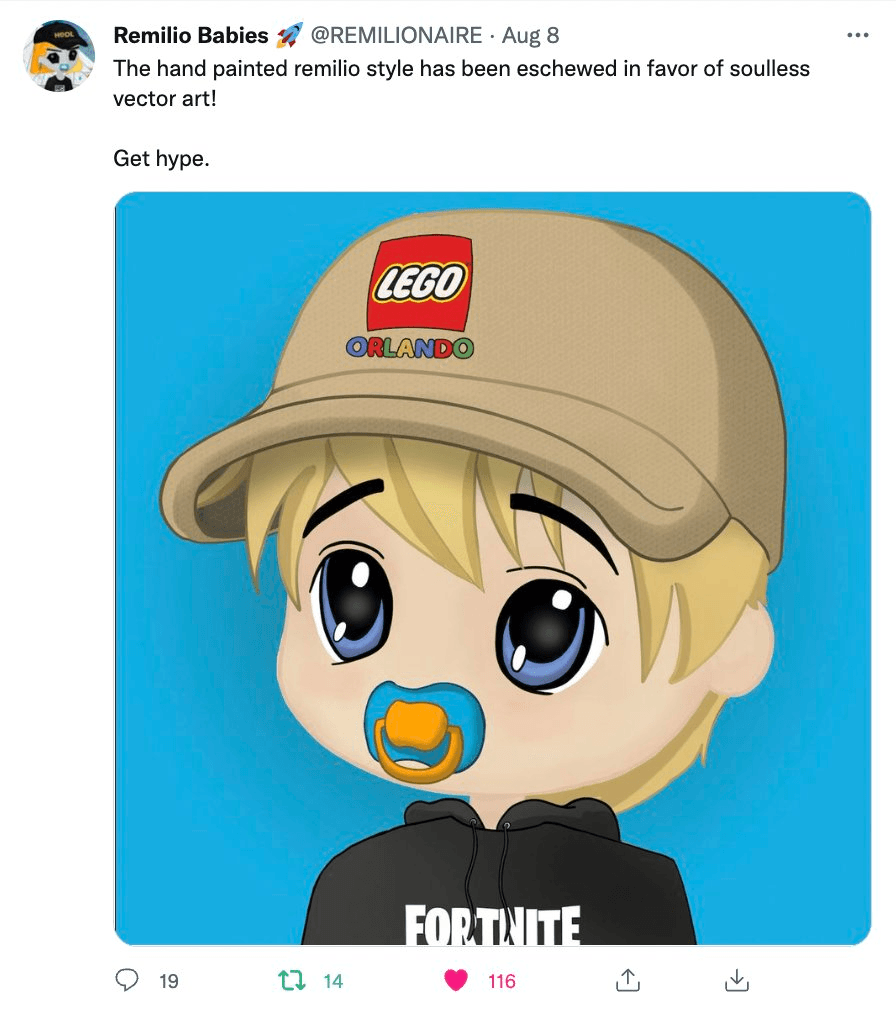Viewport: 896px width, 1030px height.
Task: Click the 116 likes count
Action: 502,981
